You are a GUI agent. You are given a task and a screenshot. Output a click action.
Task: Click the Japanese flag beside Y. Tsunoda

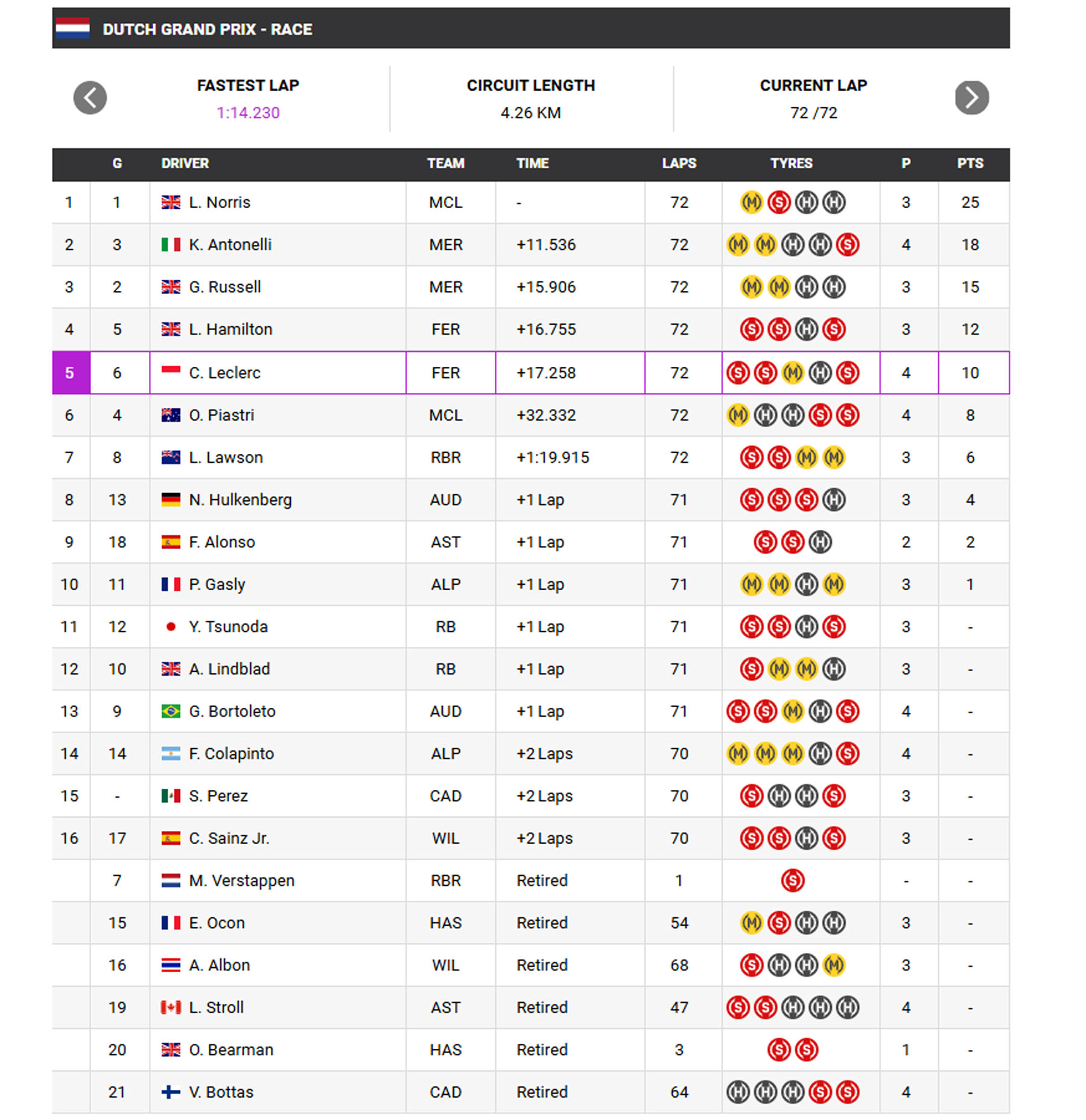171,626
